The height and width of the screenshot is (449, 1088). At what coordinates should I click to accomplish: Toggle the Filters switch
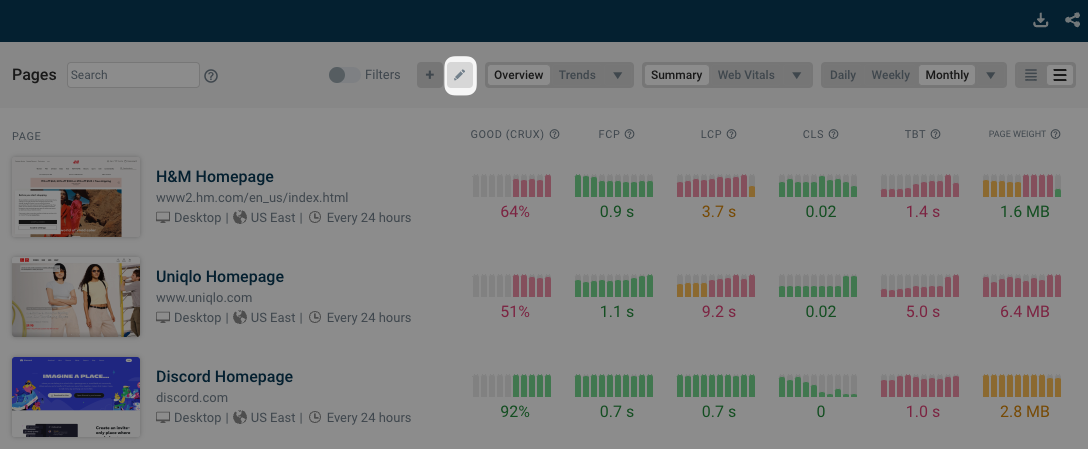pyautogui.click(x=345, y=75)
